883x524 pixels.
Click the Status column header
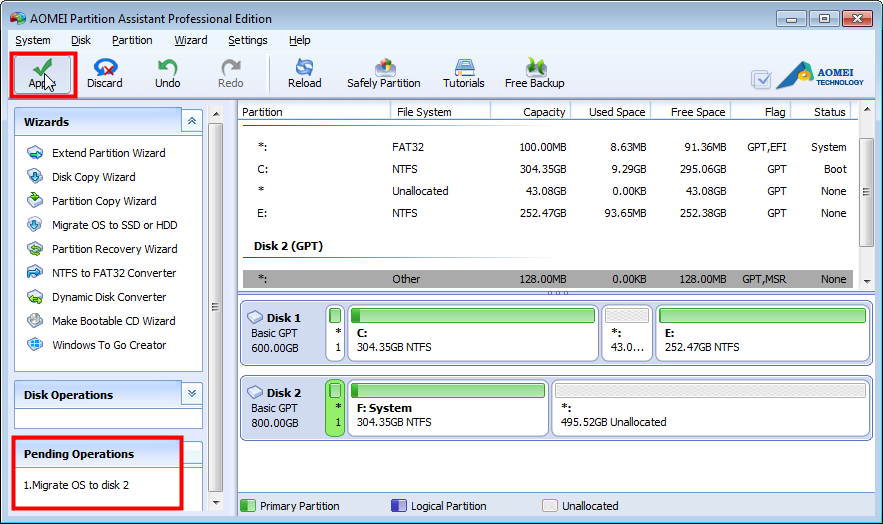click(x=821, y=111)
